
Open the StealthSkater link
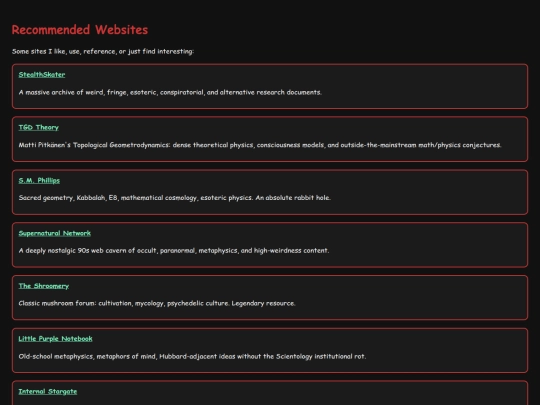pos(42,74)
